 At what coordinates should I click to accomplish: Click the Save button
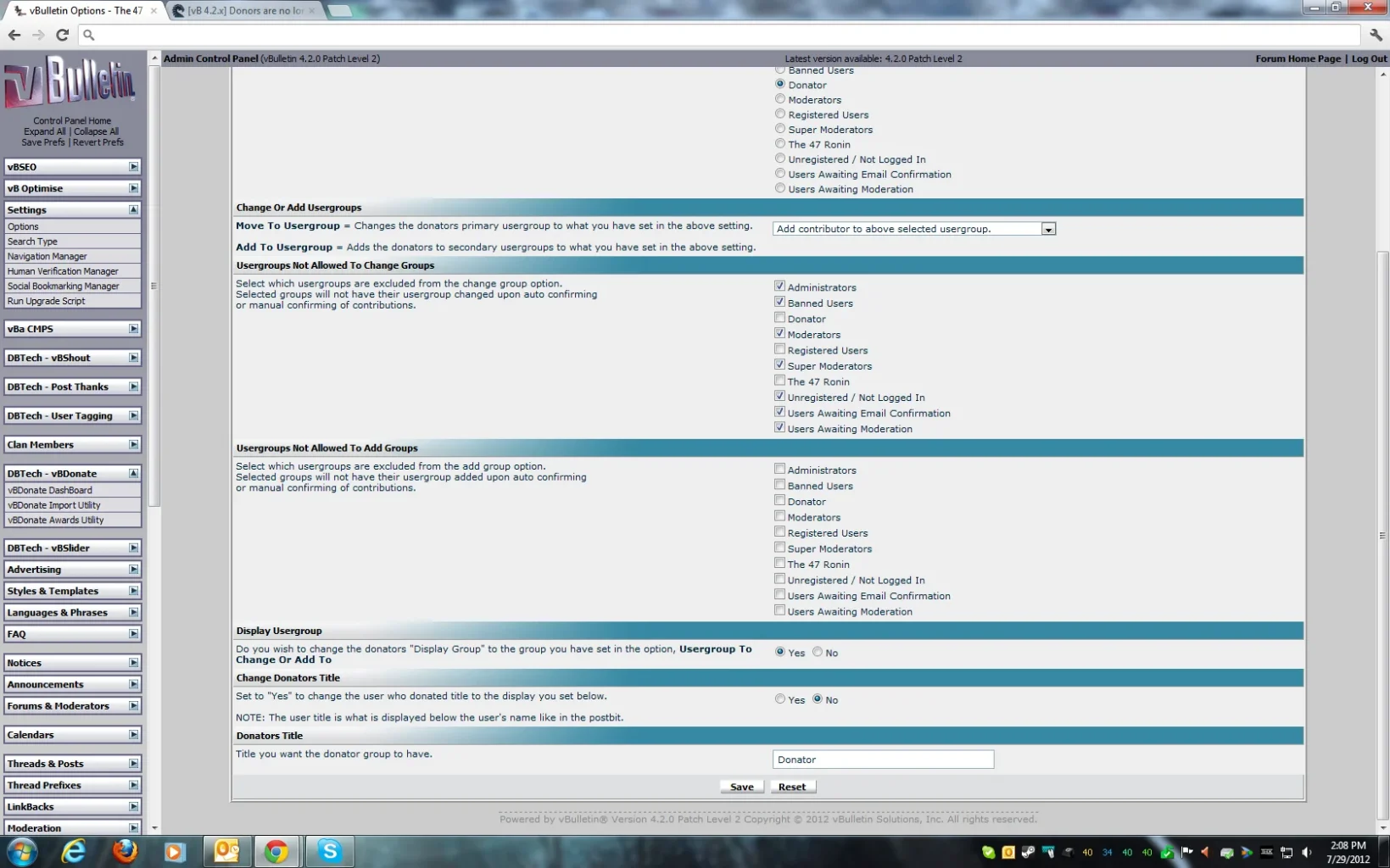tap(742, 787)
